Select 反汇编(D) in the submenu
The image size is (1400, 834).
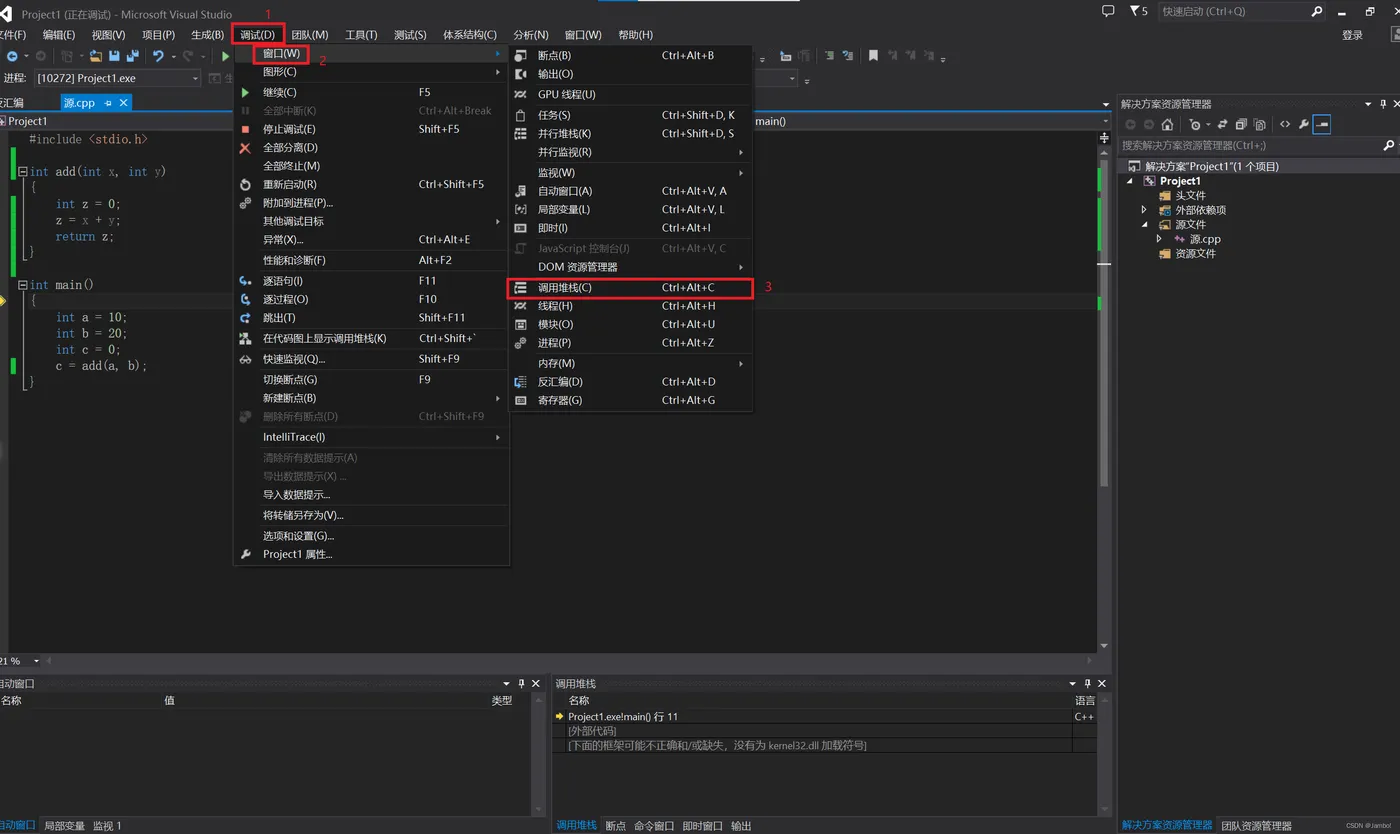[630, 382]
